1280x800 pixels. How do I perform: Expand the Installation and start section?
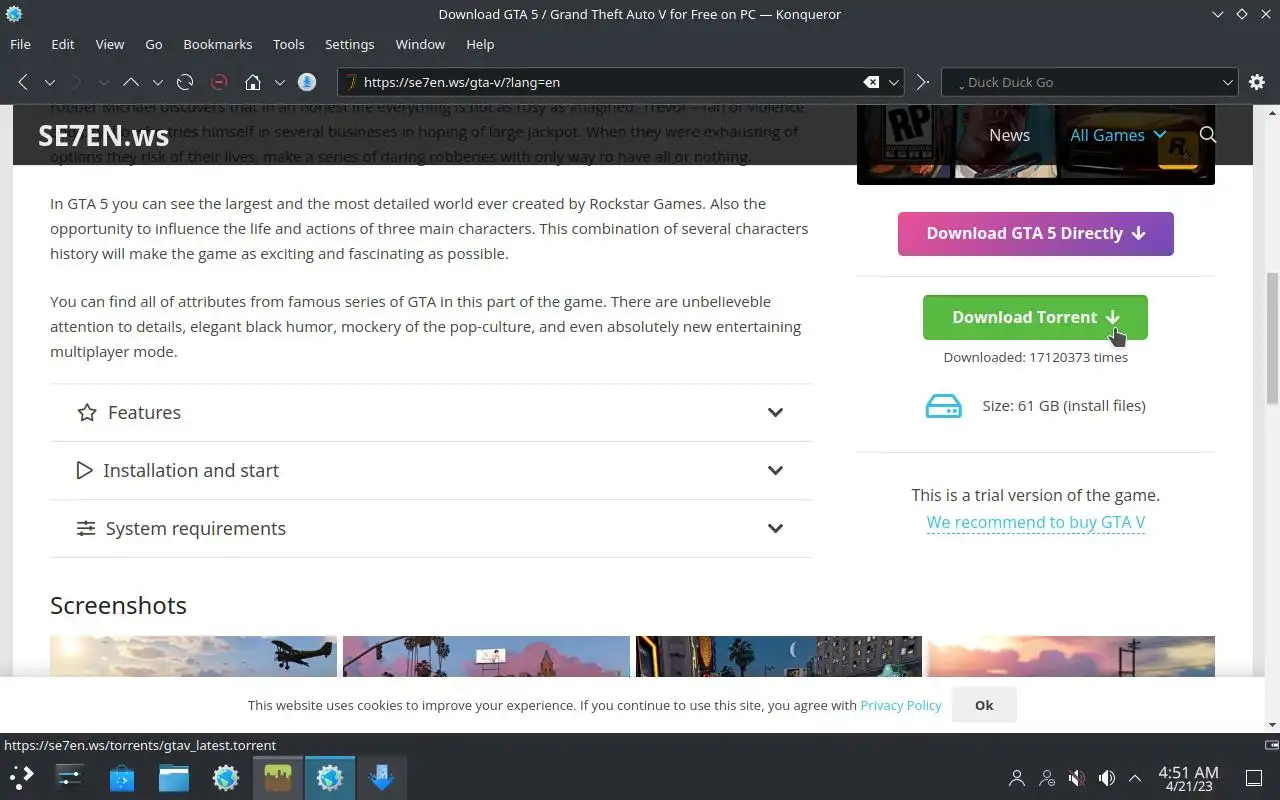pos(431,470)
